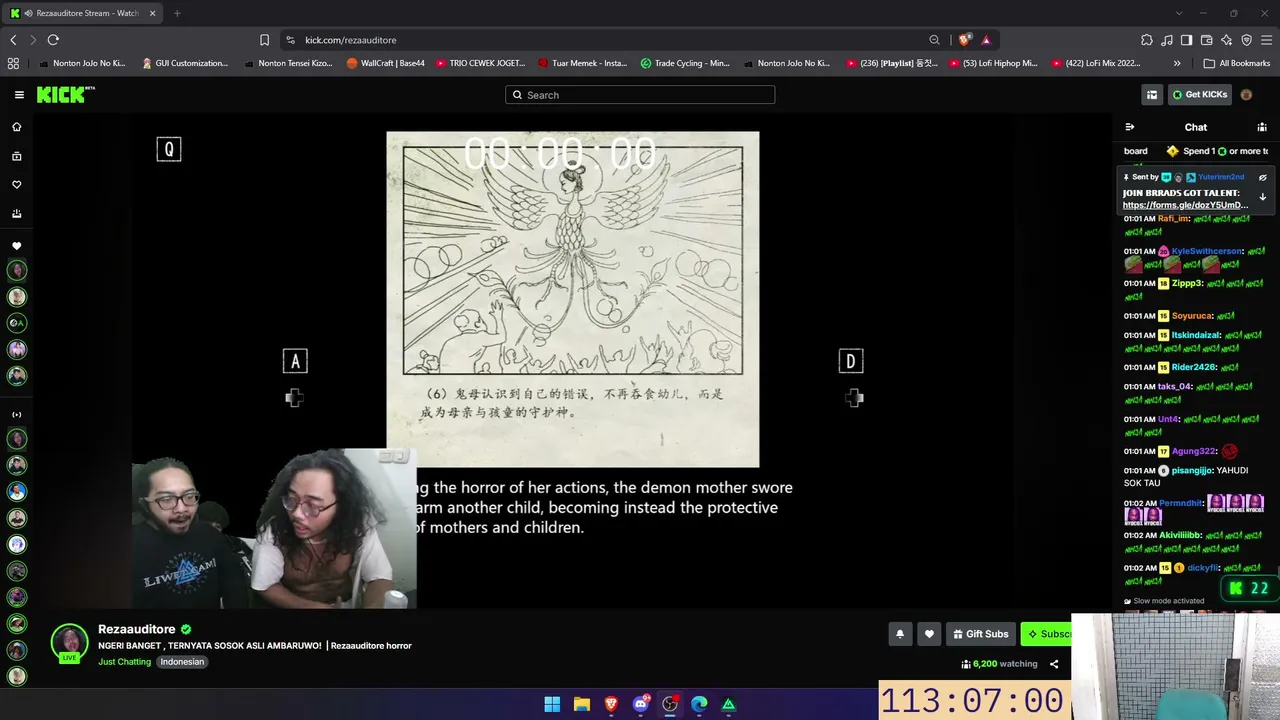Bookmark this page with the bookmark icon

tap(264, 40)
